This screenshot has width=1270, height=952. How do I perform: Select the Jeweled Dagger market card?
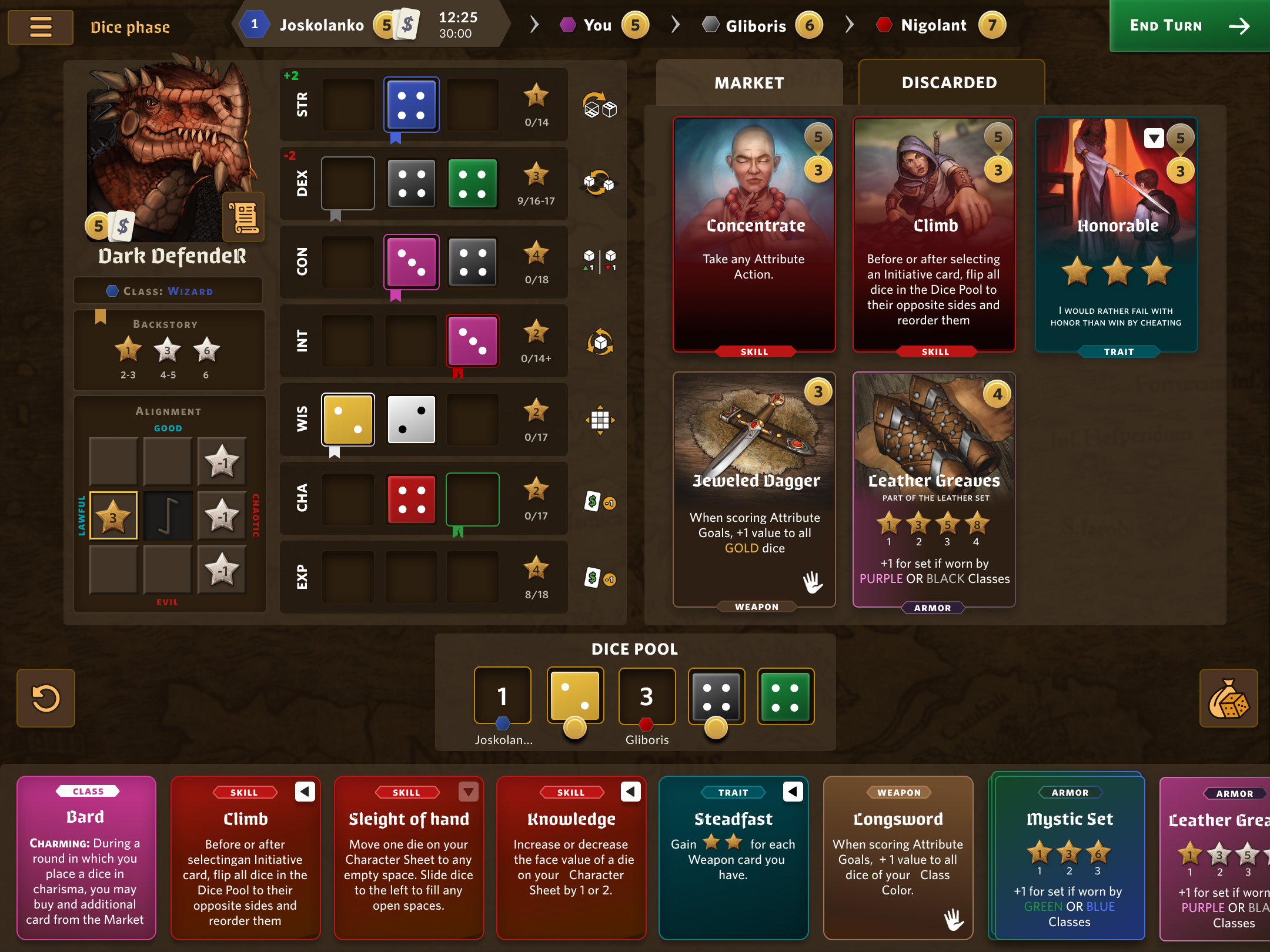pos(754,490)
